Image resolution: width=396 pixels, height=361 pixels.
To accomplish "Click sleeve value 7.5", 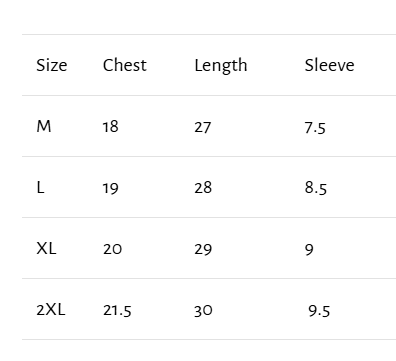I will coord(315,128).
